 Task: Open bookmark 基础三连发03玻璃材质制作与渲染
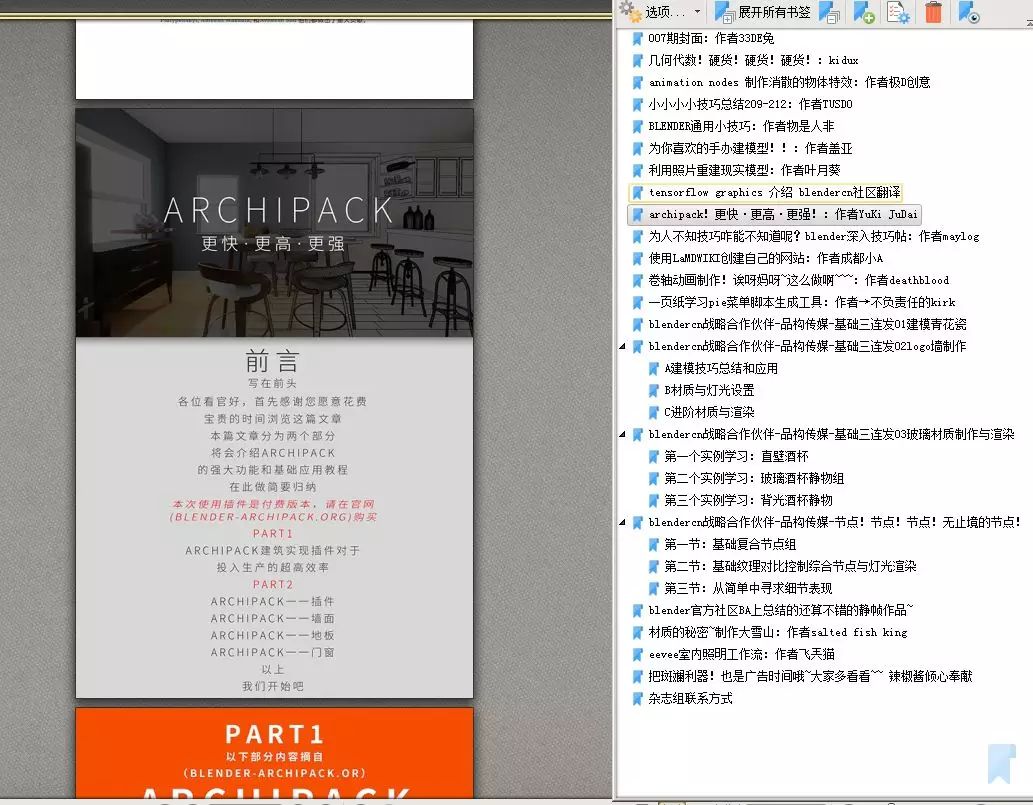831,434
